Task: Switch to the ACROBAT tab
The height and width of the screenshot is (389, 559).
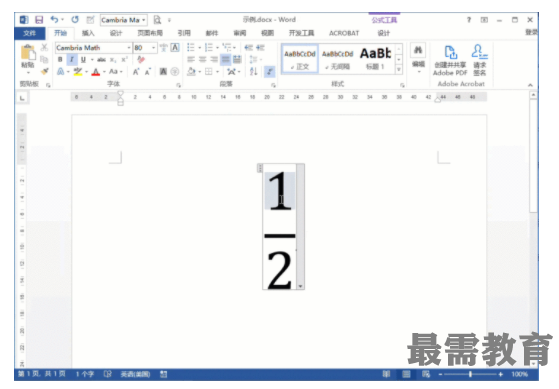Action: (x=344, y=33)
